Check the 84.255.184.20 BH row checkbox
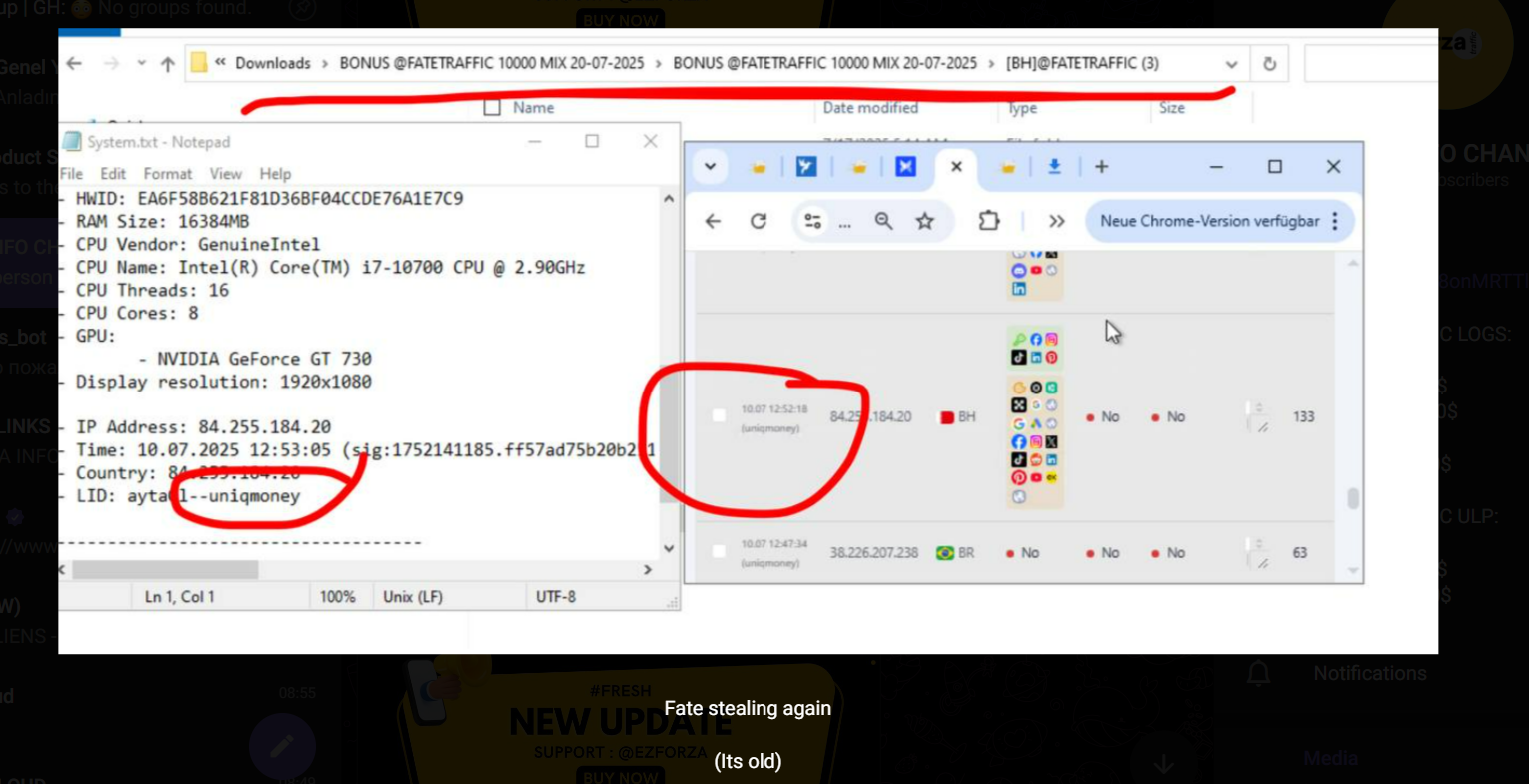Screen dimensions: 1529x784 719,415
